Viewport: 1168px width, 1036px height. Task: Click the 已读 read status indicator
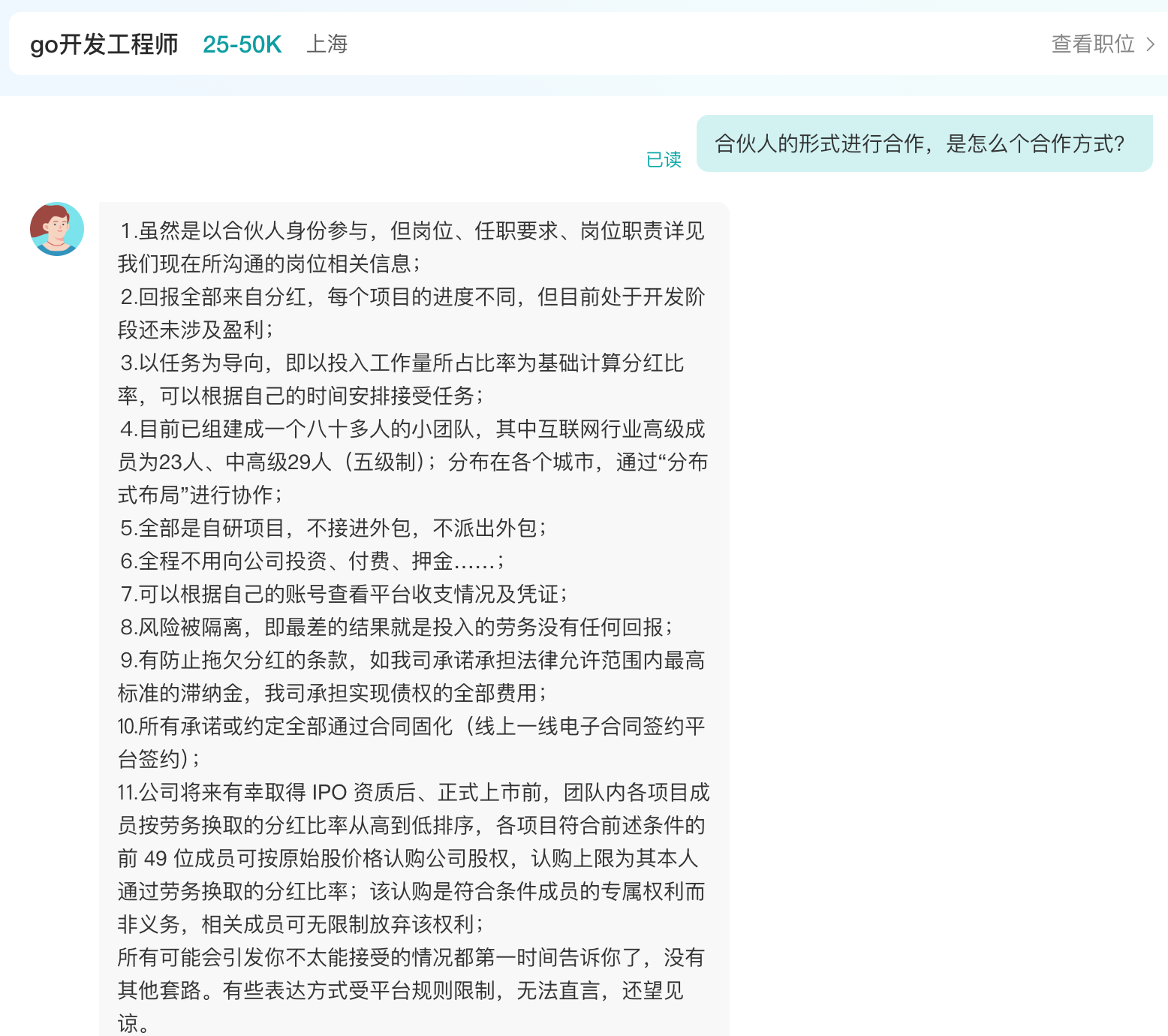(664, 159)
